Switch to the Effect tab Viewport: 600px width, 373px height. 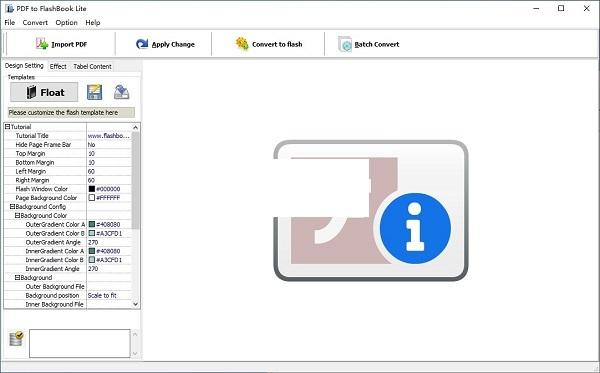[58, 66]
